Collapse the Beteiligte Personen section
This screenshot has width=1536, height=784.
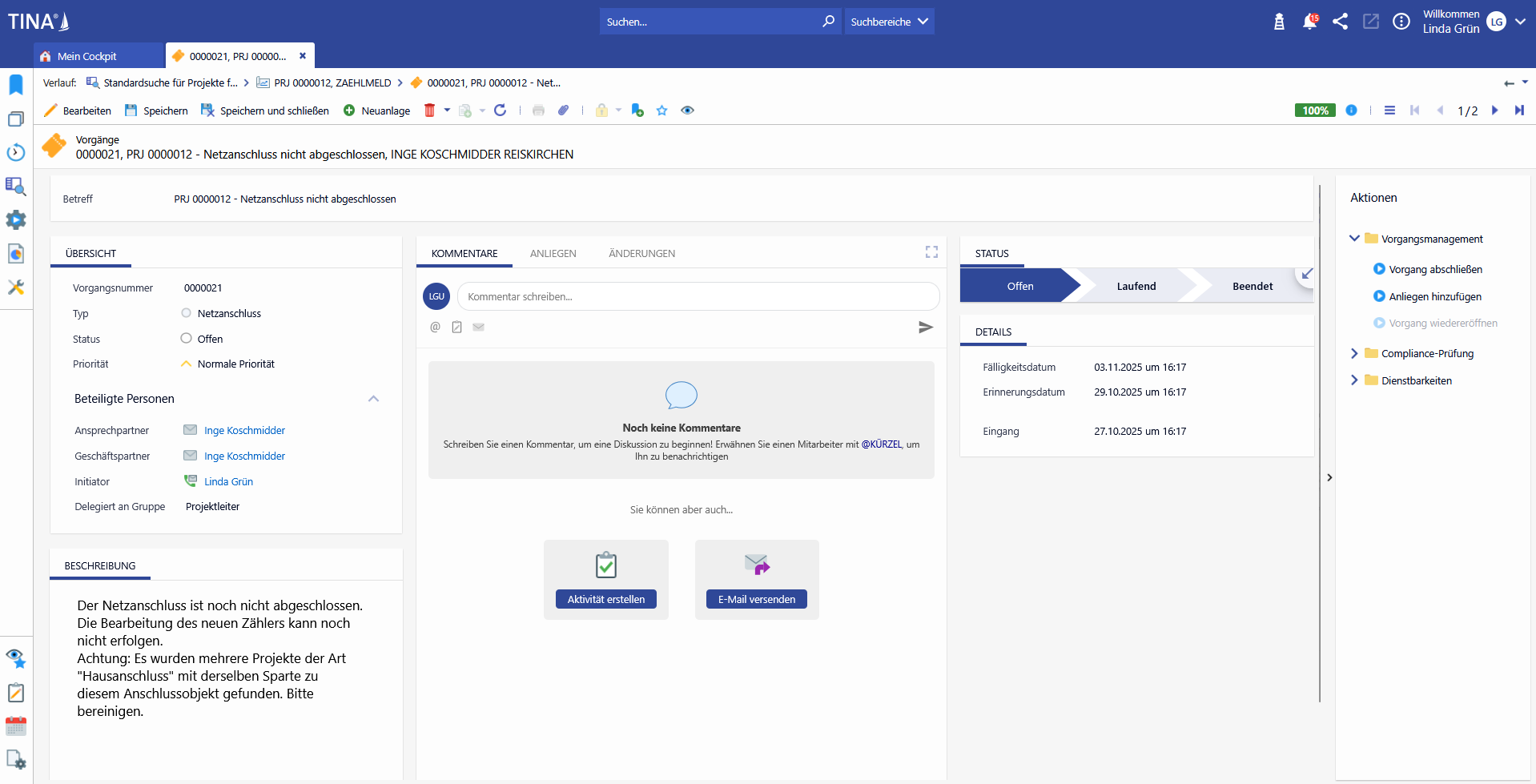[x=373, y=399]
